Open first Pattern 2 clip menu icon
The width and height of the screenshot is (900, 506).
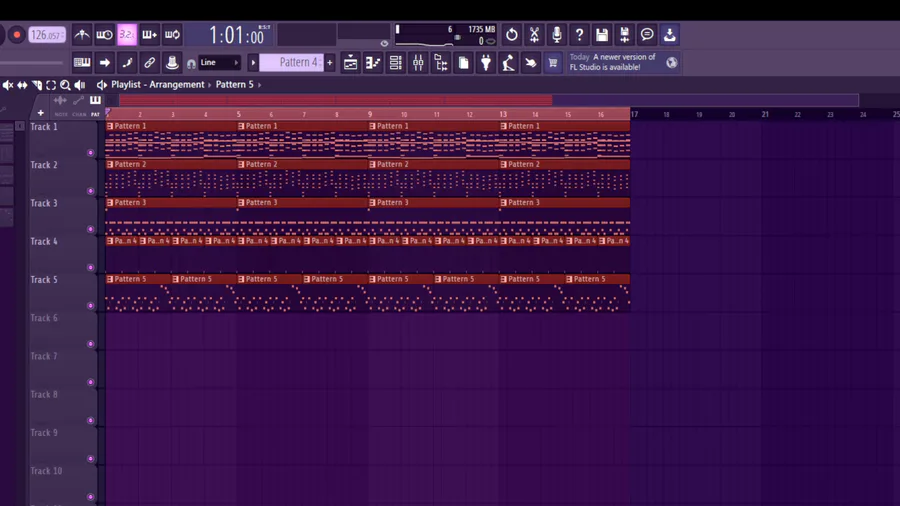pos(110,164)
